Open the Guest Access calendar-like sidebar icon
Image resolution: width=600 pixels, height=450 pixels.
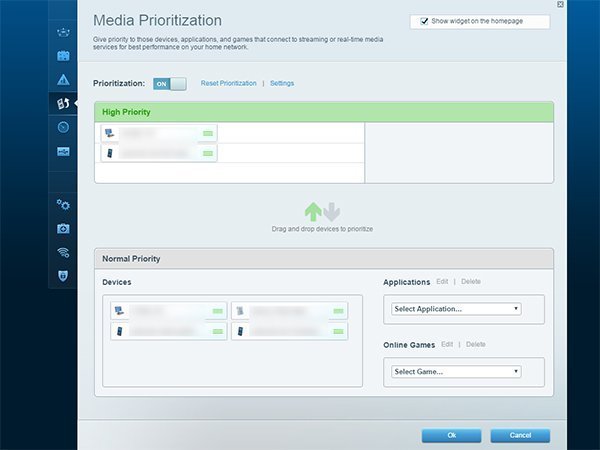pyautogui.click(x=63, y=56)
